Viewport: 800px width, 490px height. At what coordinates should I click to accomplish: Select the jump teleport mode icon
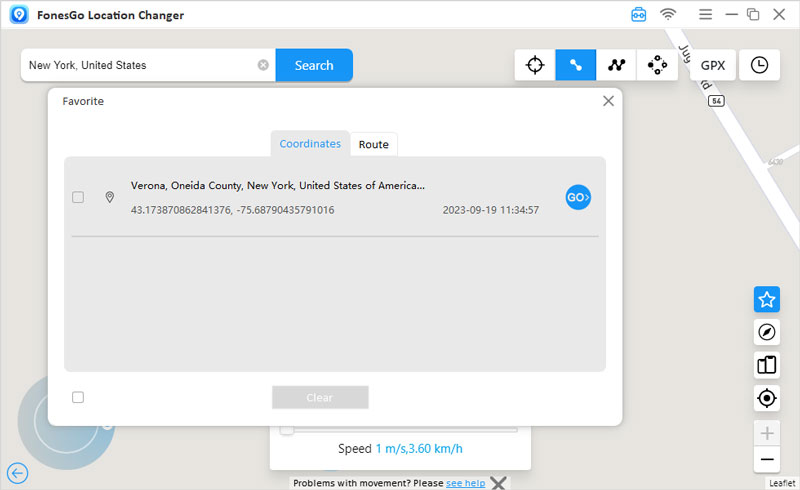click(657, 65)
